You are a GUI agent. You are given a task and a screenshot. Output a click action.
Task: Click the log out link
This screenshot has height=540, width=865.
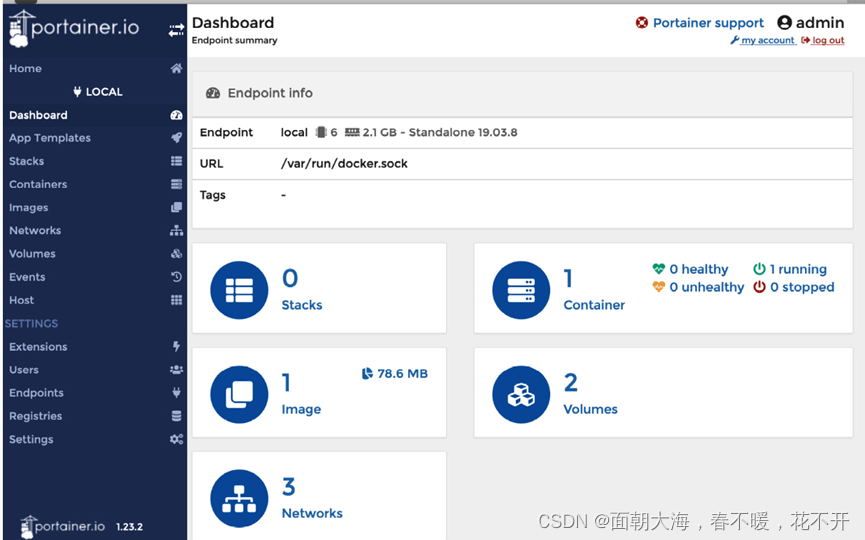pos(827,41)
